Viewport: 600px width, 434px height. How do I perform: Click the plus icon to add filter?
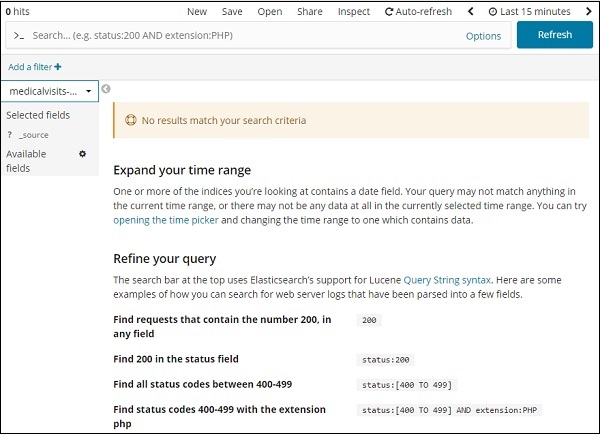coord(58,67)
